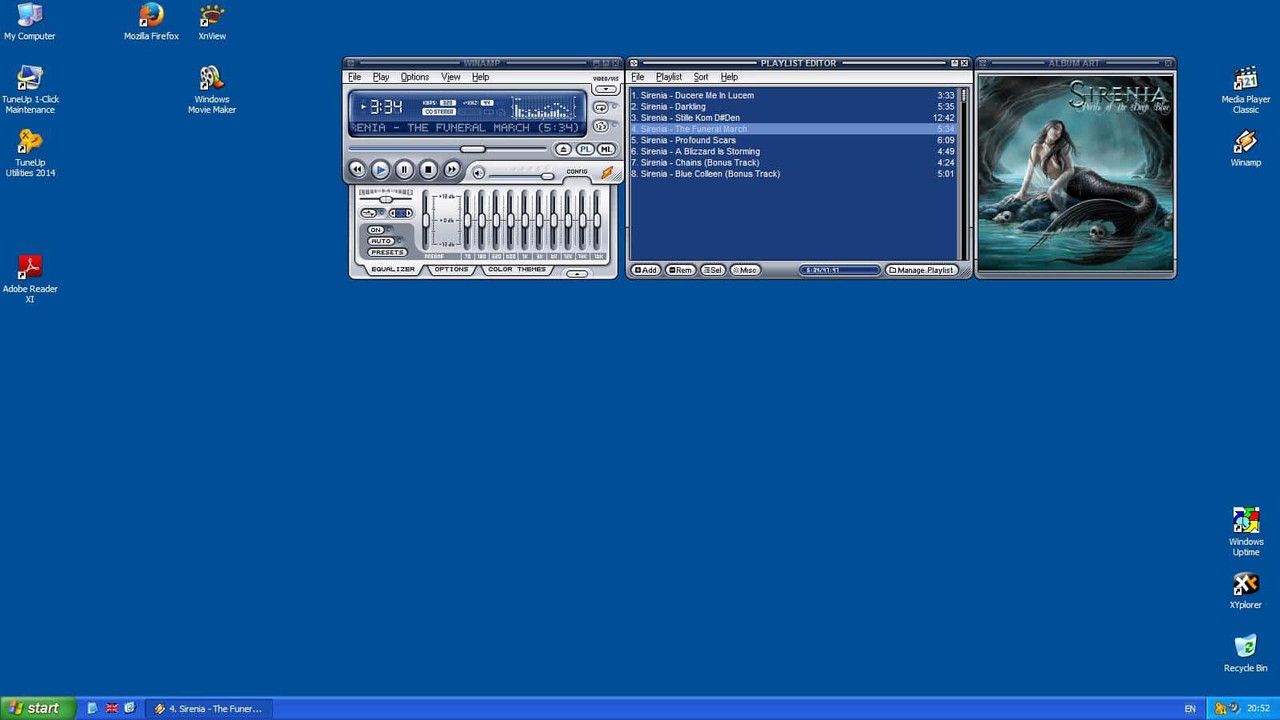Switch to the COLOR THEMES tab
Screen dimensions: 1280x720
click(x=517, y=269)
